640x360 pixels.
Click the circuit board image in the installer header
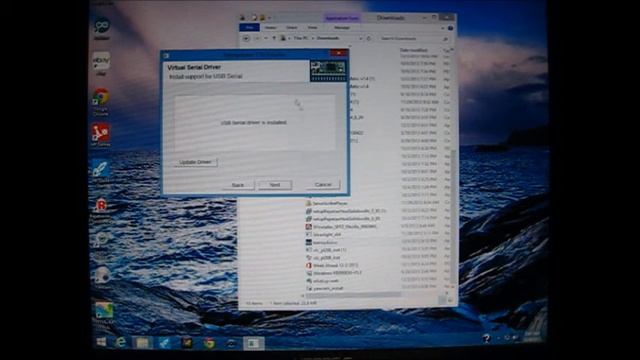[327, 70]
